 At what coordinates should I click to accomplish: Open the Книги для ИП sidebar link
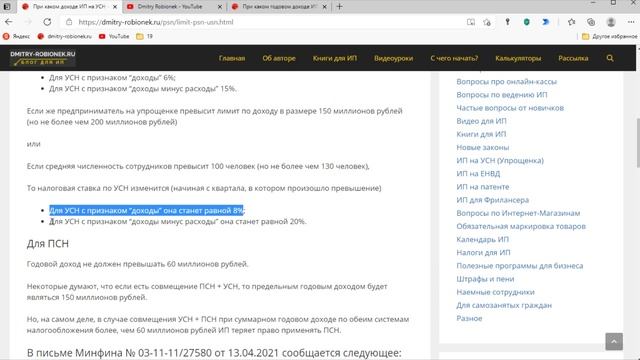point(481,134)
